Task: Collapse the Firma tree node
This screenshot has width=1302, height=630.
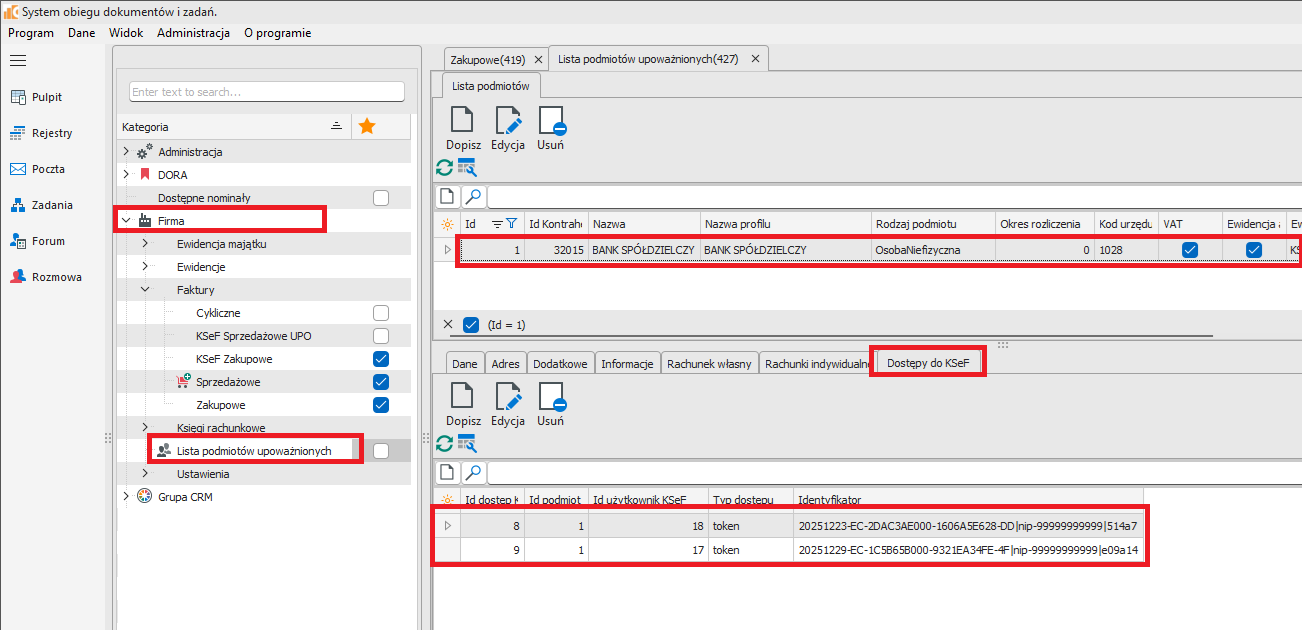Action: coord(125,221)
